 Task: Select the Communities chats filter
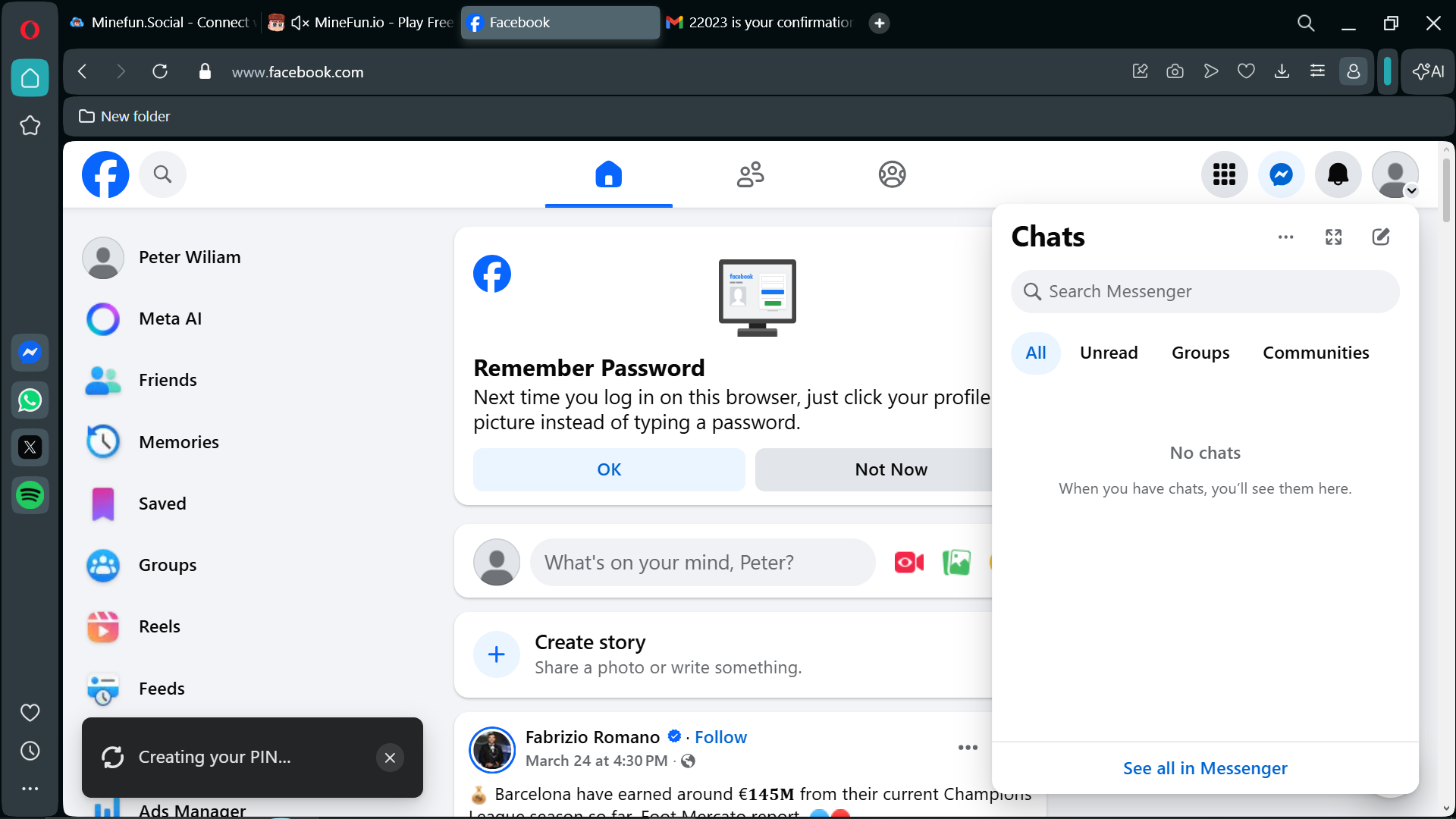point(1316,353)
